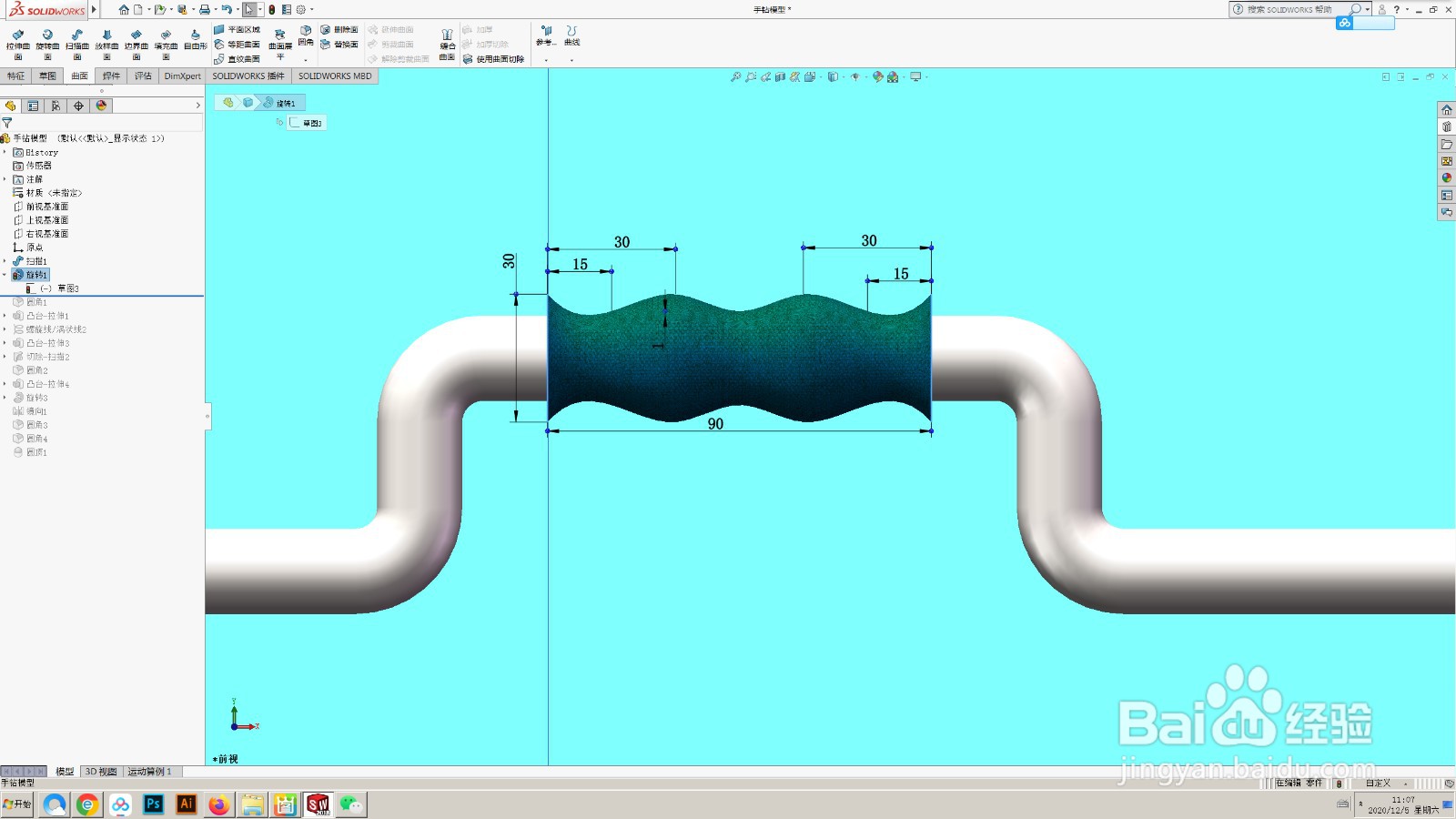Select the 缝合曲面 knit surface tool

coord(447,45)
